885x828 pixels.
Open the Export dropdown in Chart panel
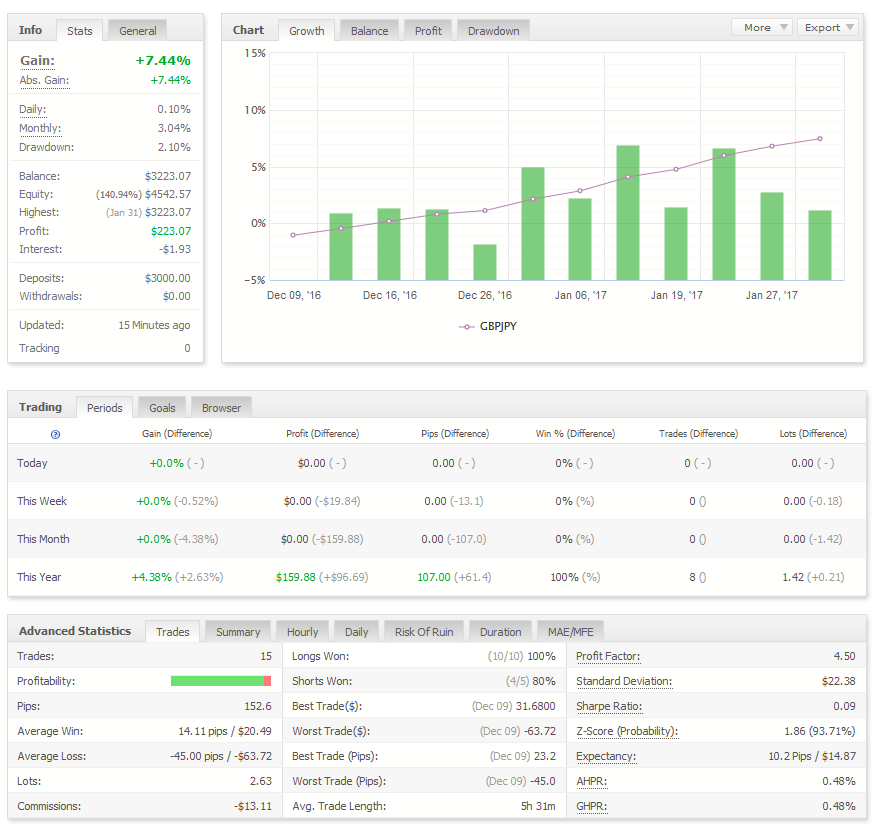point(827,27)
